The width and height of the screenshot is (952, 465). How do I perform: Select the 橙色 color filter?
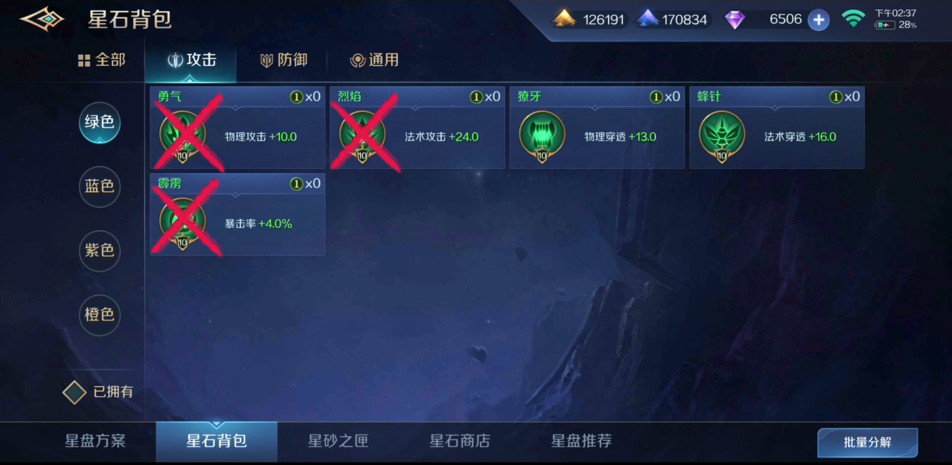[100, 314]
